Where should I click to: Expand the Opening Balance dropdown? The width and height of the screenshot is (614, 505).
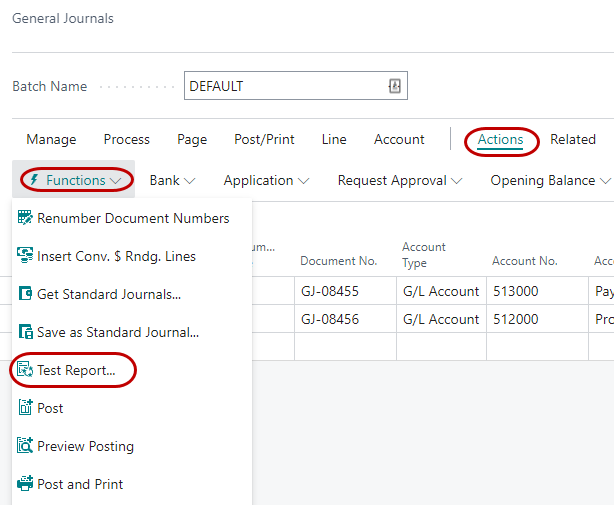coord(549,180)
